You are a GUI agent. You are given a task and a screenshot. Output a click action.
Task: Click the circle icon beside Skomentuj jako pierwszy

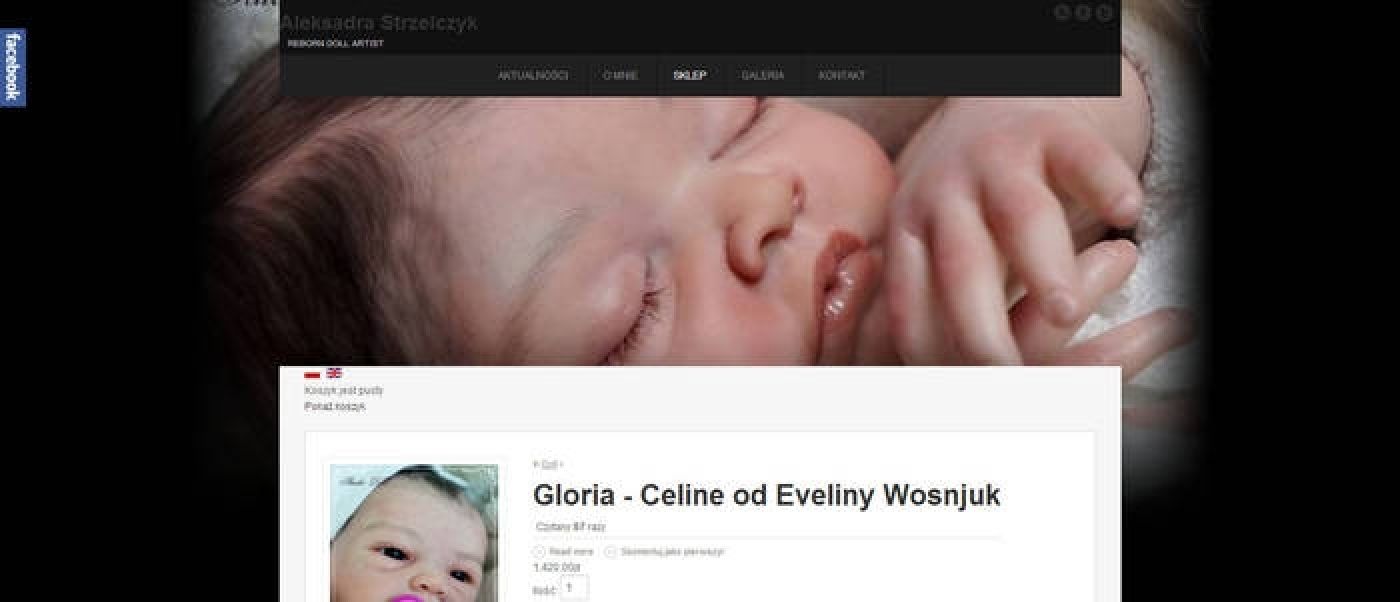[610, 552]
